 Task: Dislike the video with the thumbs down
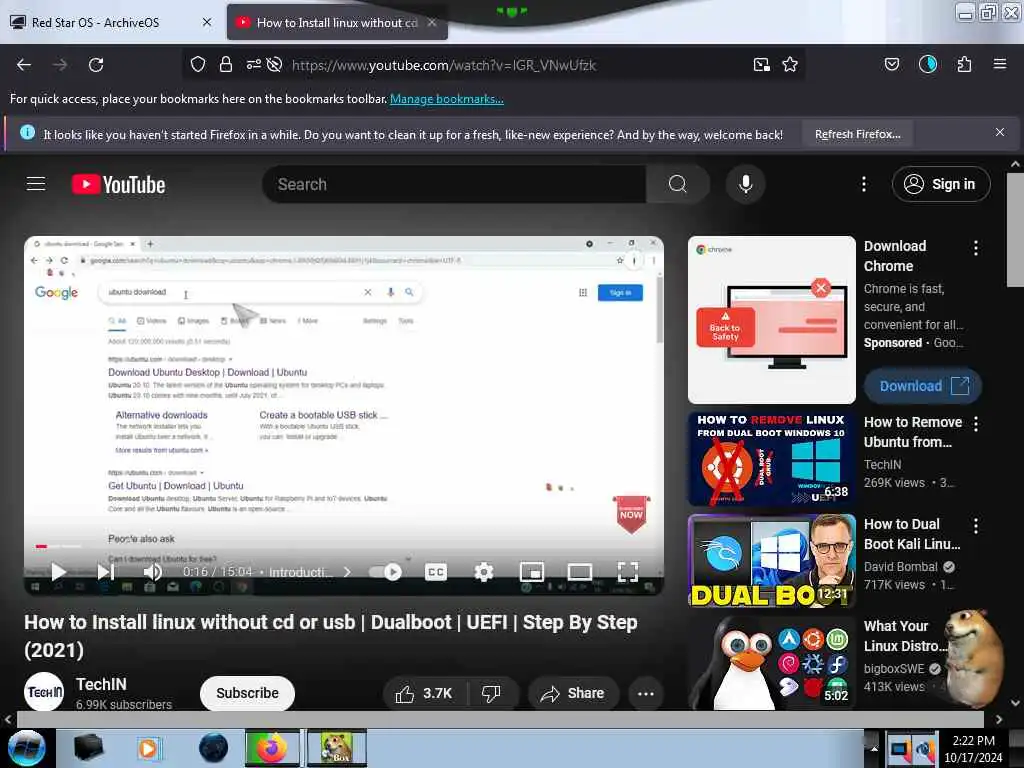[491, 693]
